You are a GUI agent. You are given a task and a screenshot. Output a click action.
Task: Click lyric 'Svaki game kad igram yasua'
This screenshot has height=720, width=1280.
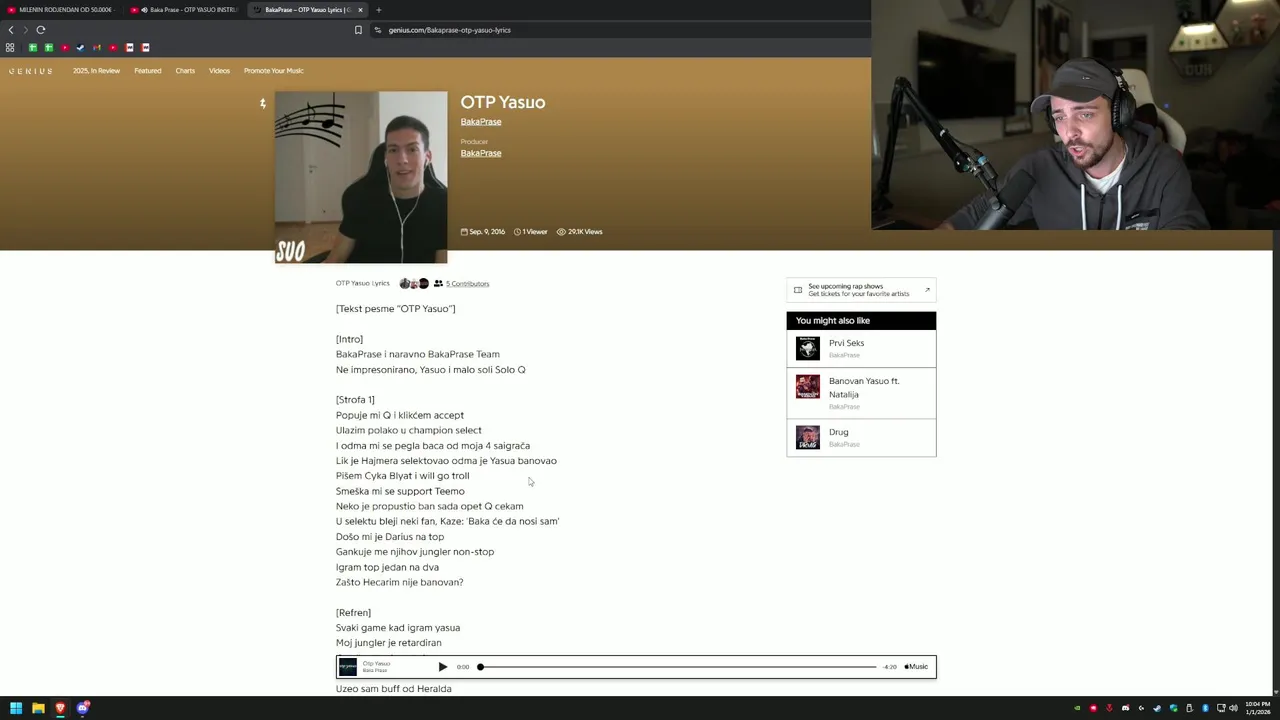point(398,628)
